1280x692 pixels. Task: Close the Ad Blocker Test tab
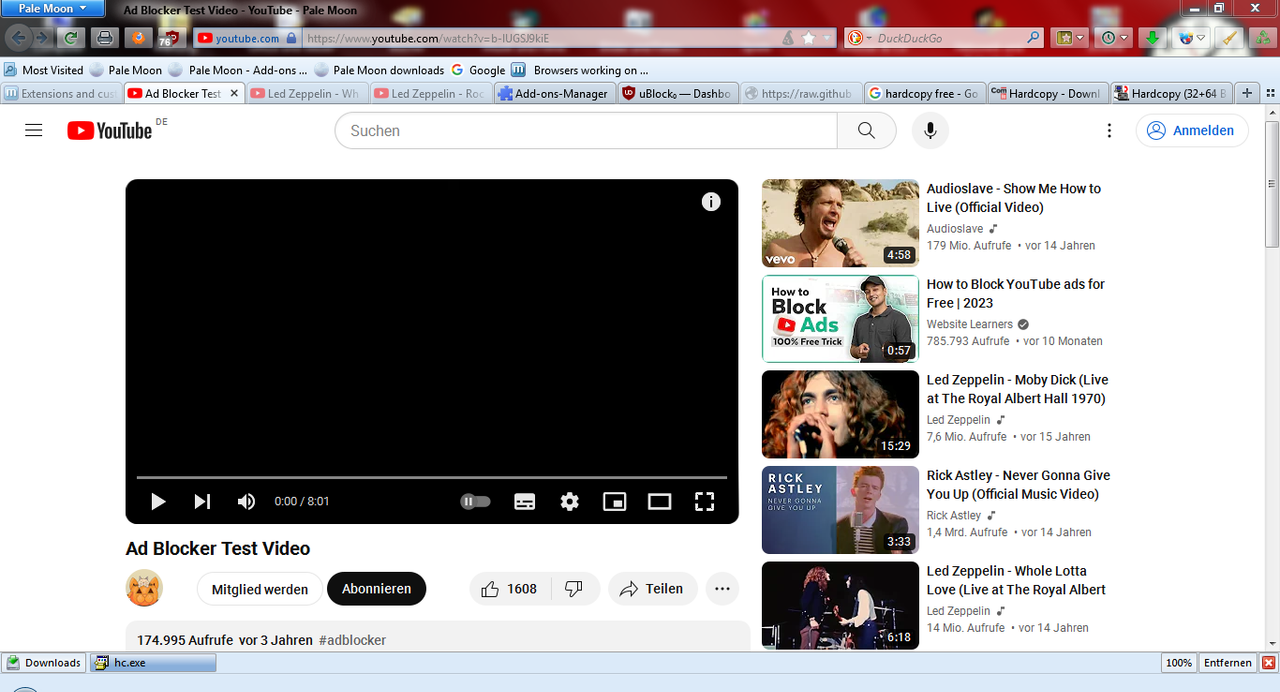(x=235, y=93)
